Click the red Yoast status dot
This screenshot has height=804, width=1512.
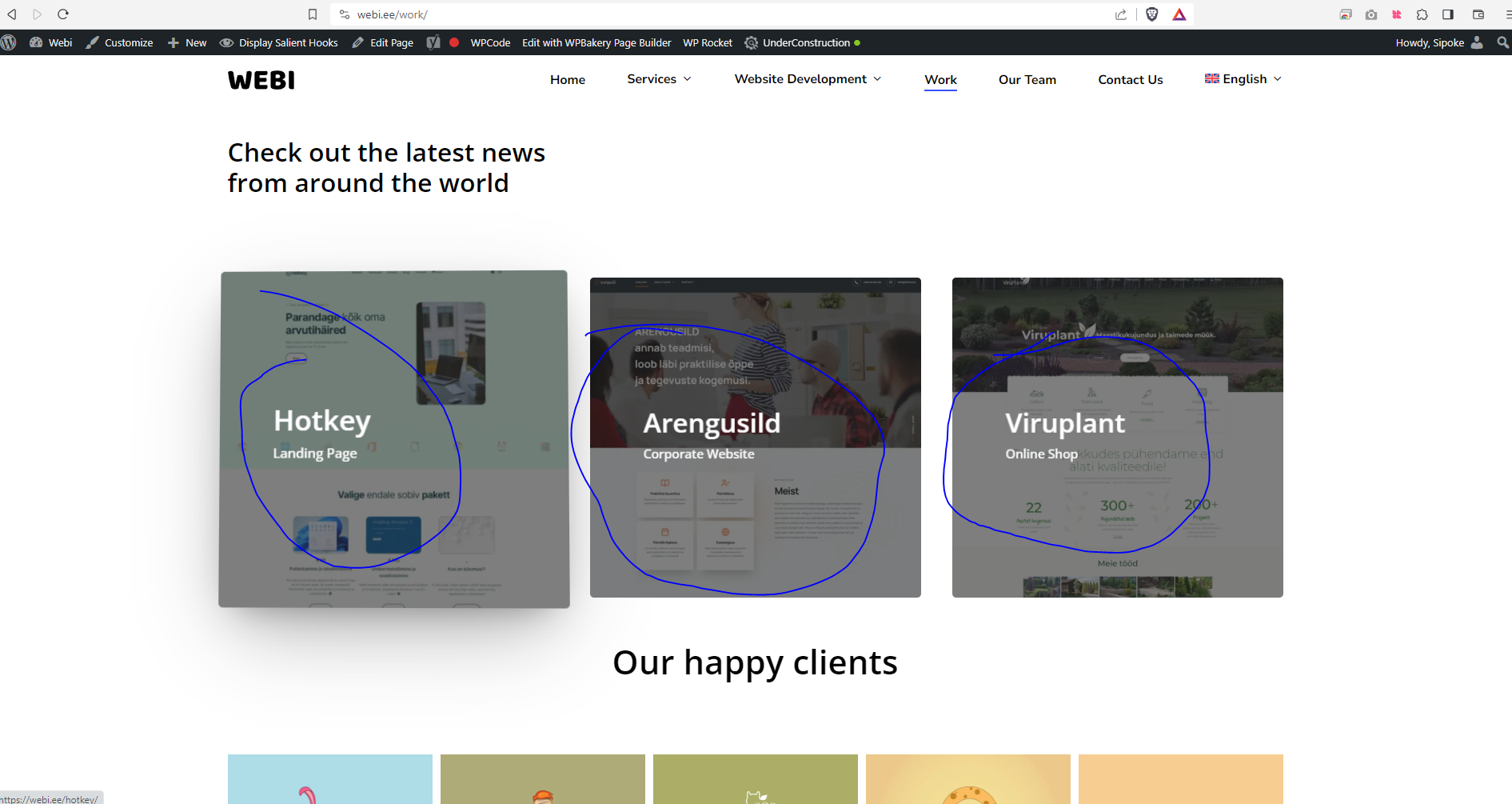(454, 42)
